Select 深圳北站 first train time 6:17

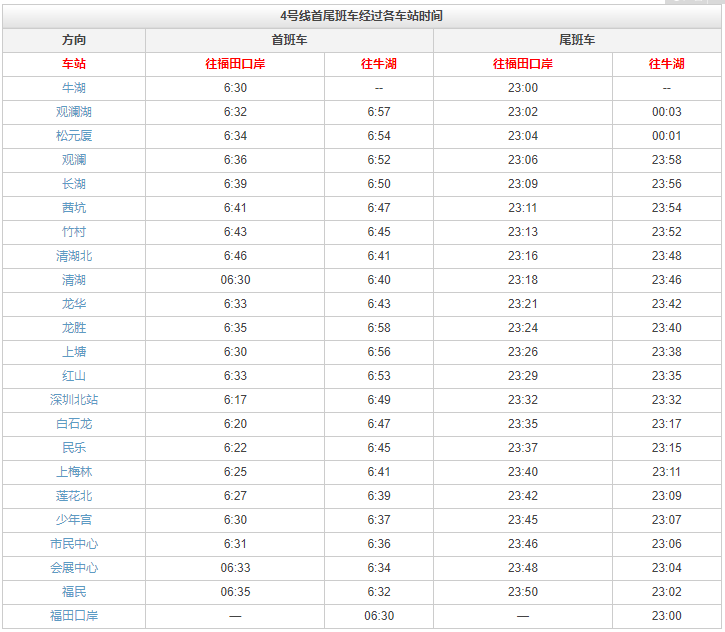235,400
